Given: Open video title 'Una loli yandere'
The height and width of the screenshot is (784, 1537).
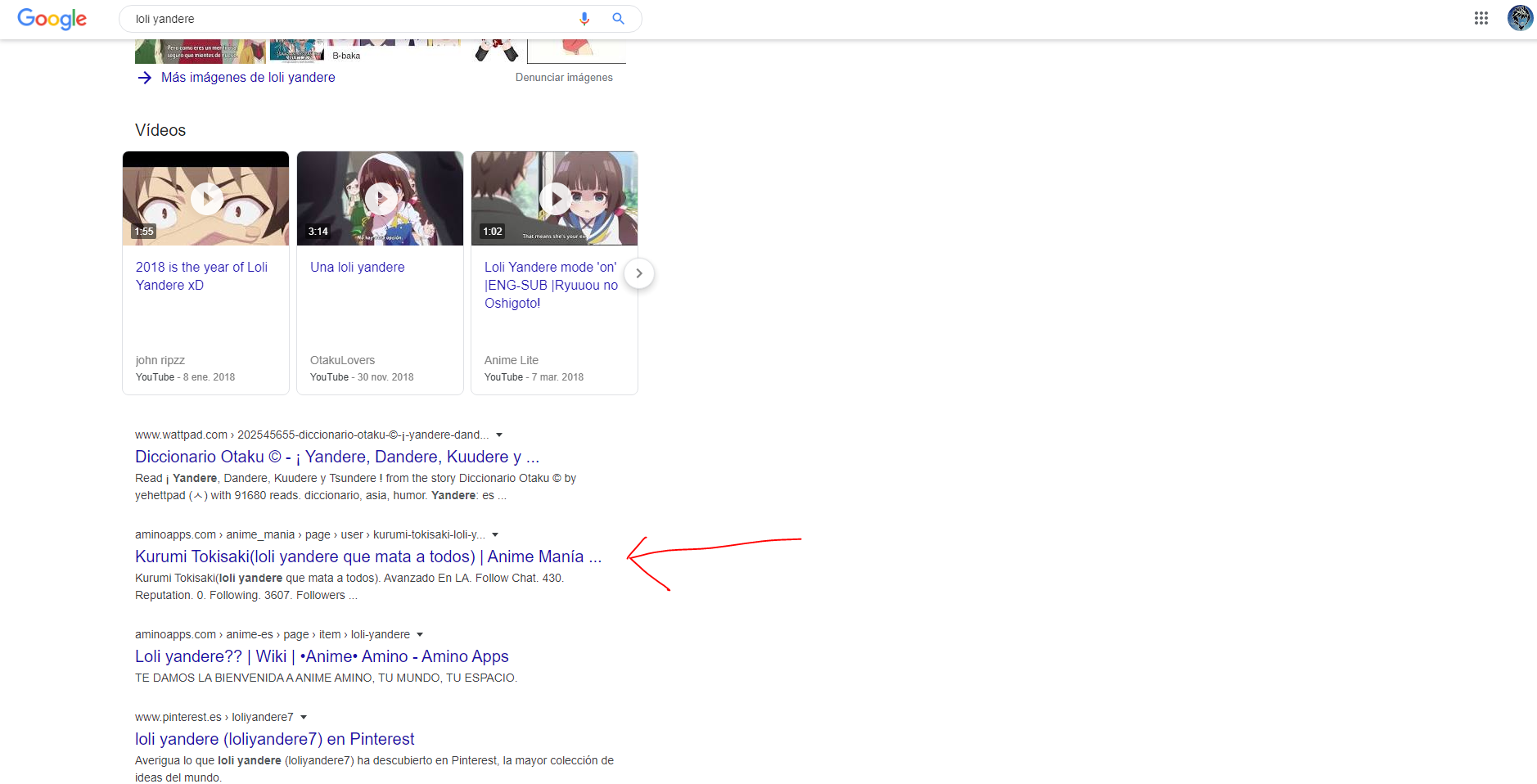Looking at the screenshot, I should coord(358,268).
